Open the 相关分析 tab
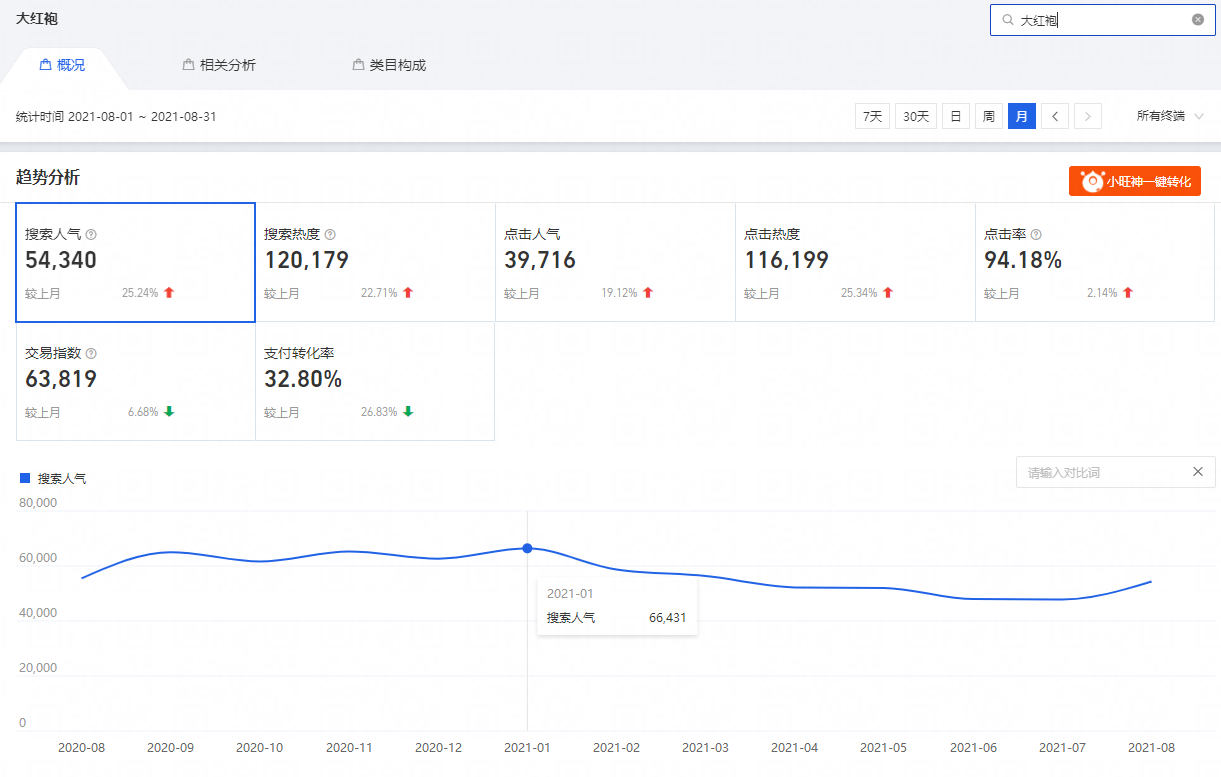 point(219,65)
